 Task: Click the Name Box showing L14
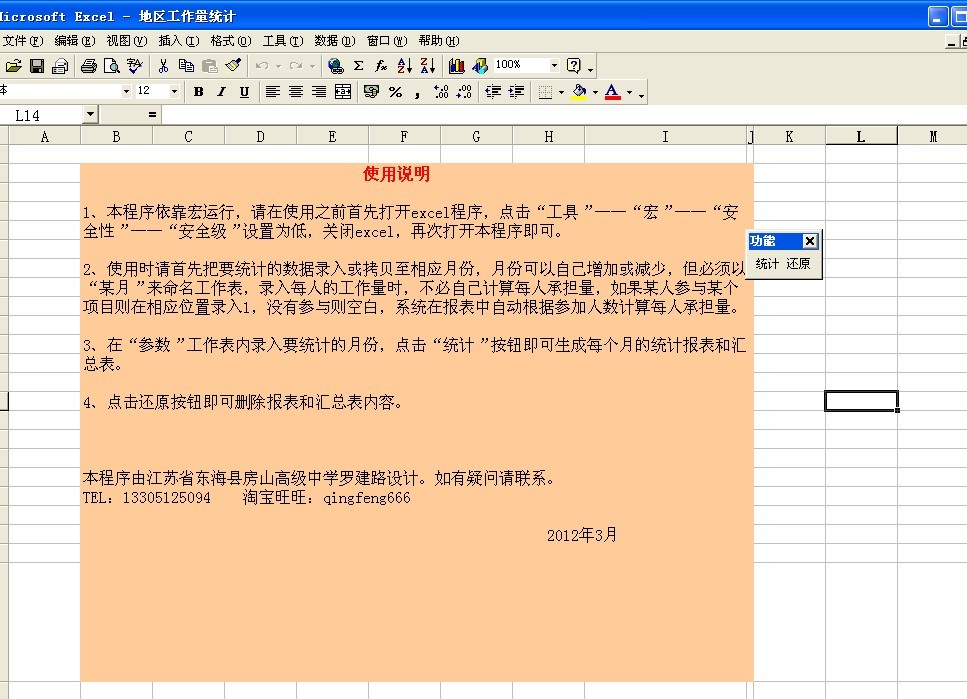coord(40,114)
